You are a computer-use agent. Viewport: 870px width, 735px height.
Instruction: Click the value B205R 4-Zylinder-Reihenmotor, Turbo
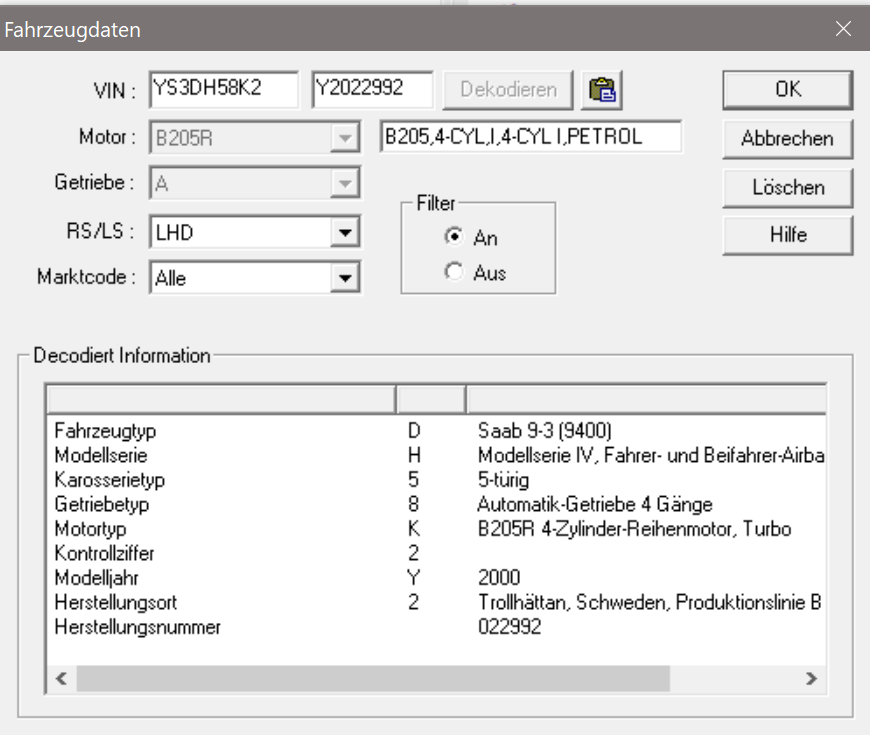[634, 529]
